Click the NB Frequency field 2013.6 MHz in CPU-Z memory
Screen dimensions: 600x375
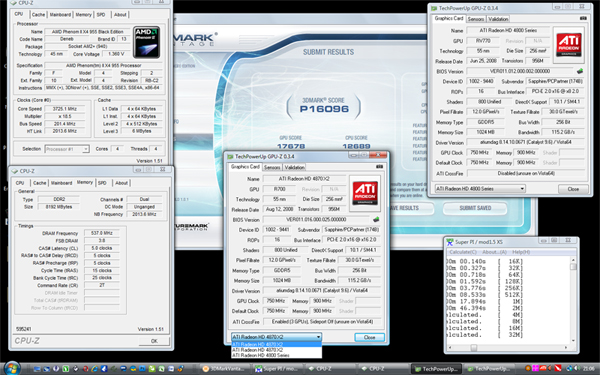[x=144, y=214]
